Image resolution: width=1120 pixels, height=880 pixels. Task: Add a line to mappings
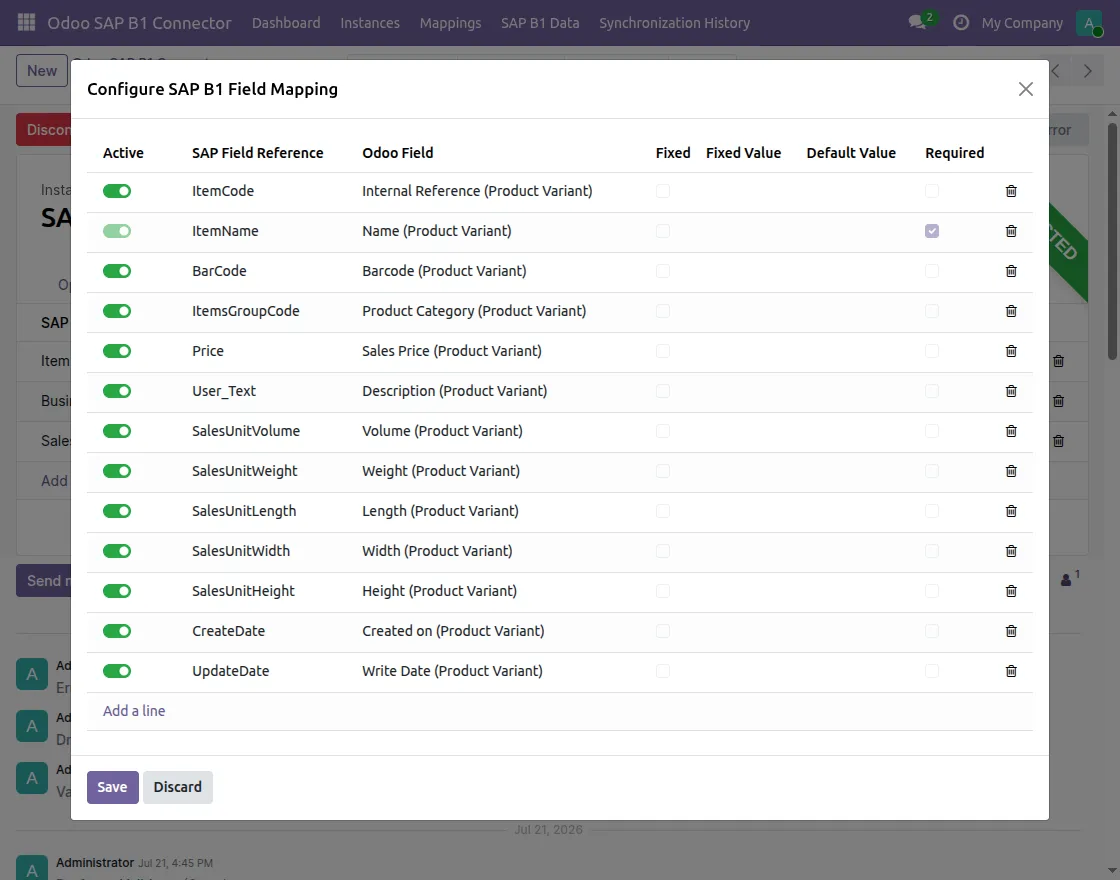tap(134, 711)
